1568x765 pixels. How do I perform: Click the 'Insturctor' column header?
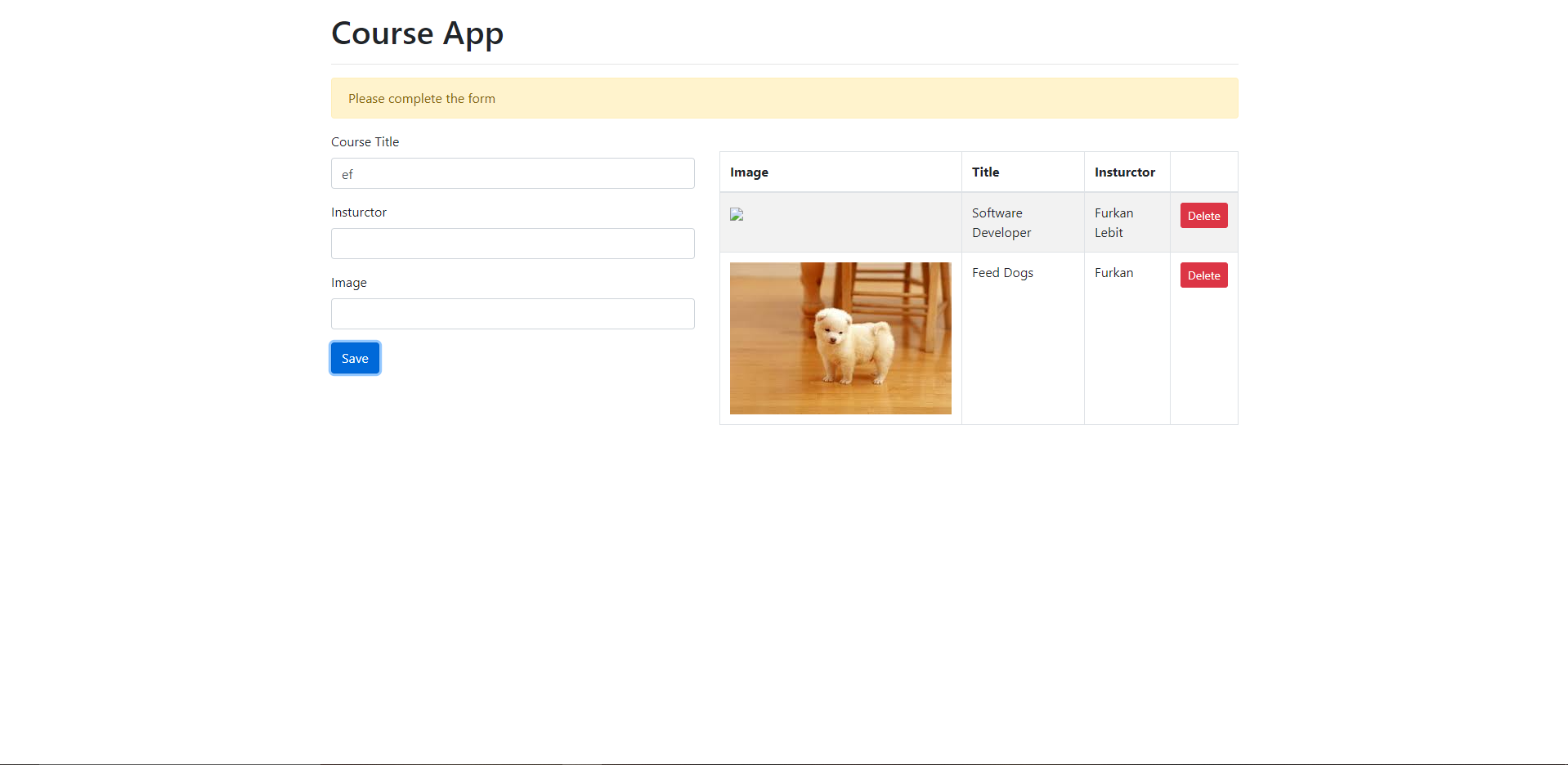coord(1127,172)
